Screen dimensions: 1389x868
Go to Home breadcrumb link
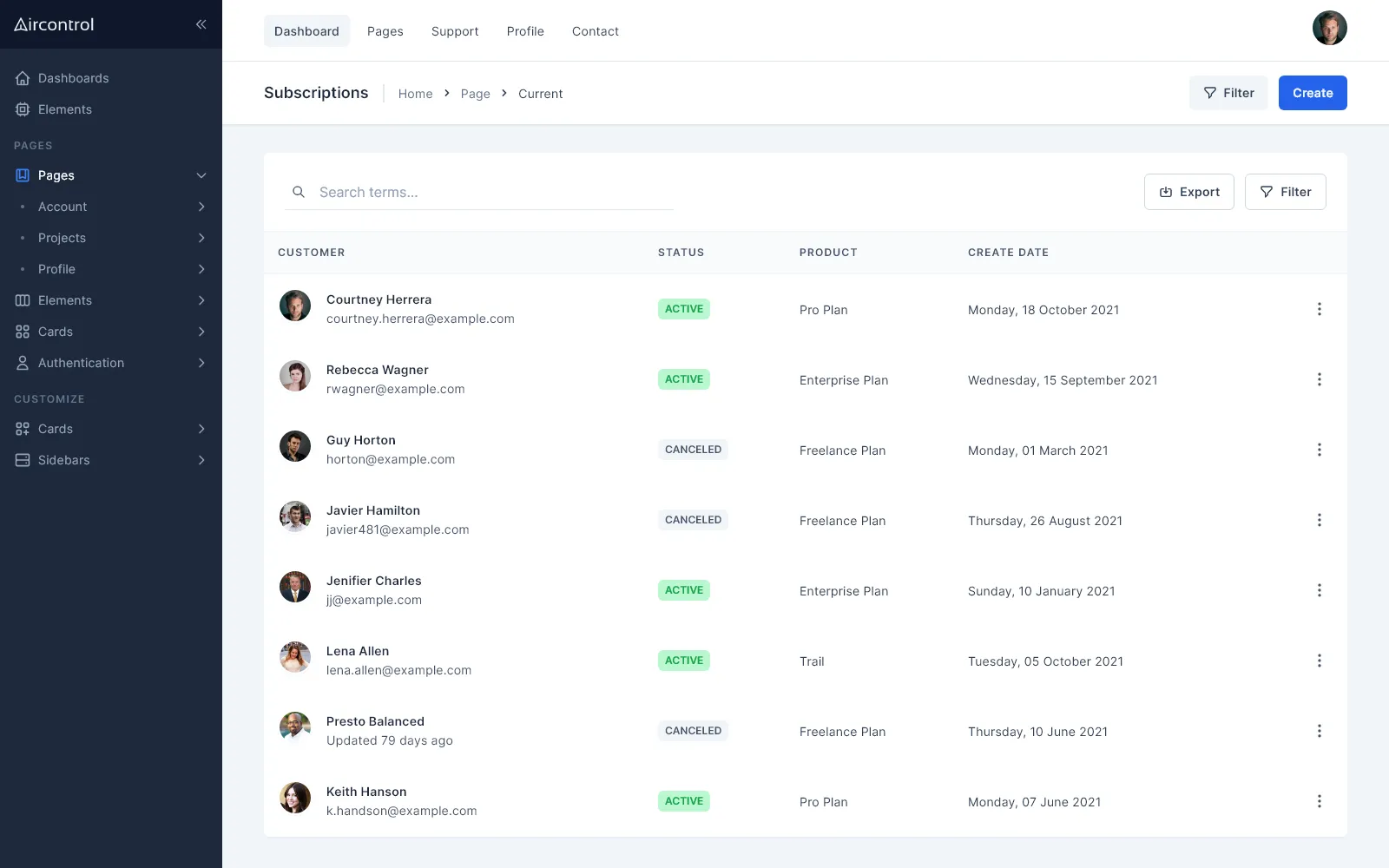(x=415, y=94)
